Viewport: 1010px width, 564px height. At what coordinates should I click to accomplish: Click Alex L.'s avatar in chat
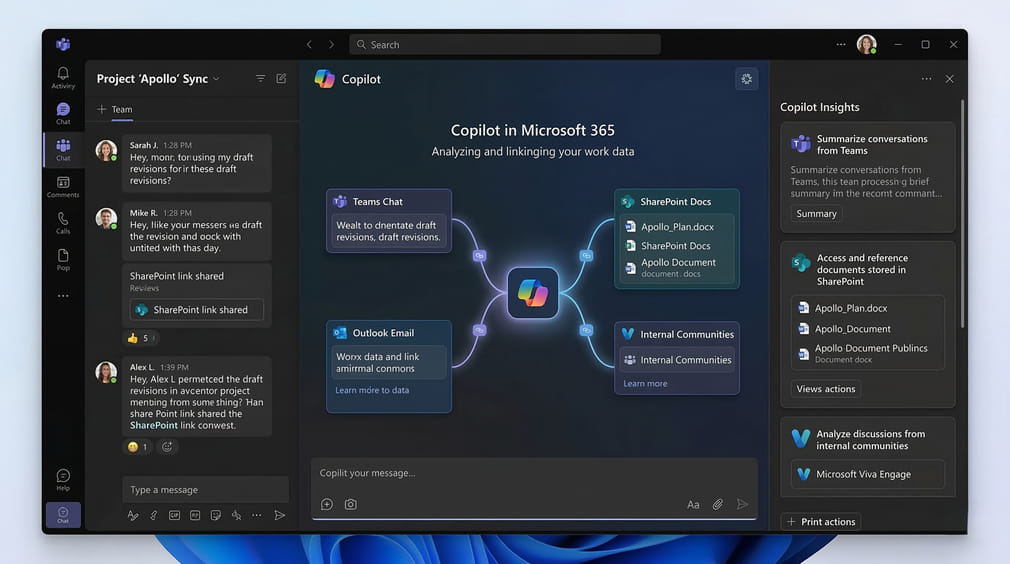[x=106, y=372]
